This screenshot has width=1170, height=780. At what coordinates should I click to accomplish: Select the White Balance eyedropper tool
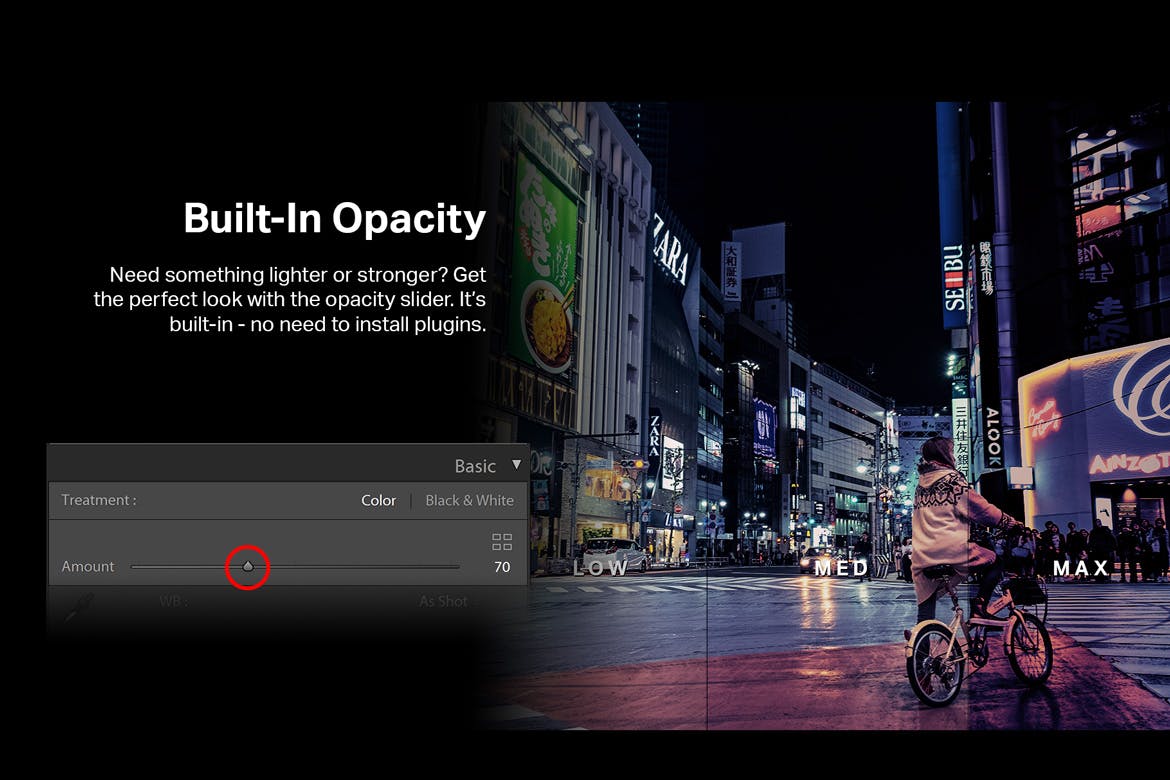80,606
